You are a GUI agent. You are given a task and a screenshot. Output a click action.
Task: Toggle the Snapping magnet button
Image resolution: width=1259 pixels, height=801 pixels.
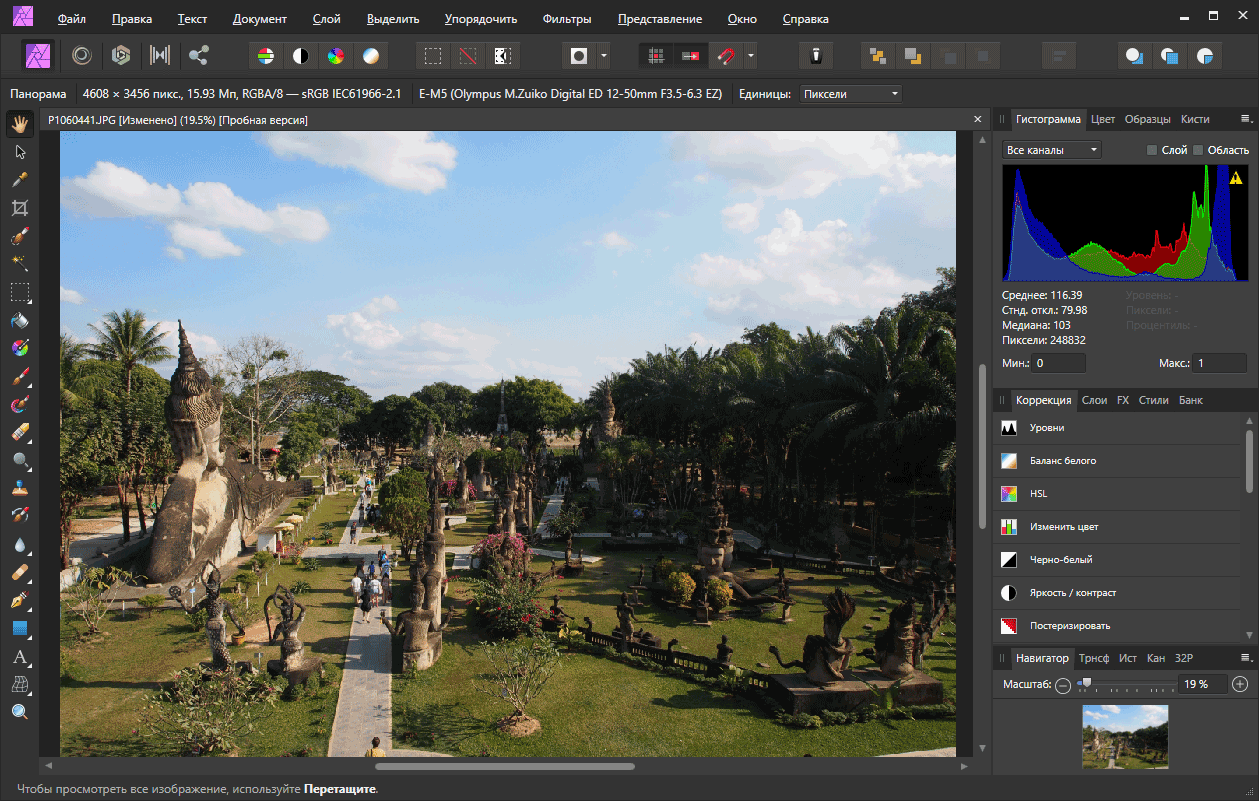click(x=726, y=56)
